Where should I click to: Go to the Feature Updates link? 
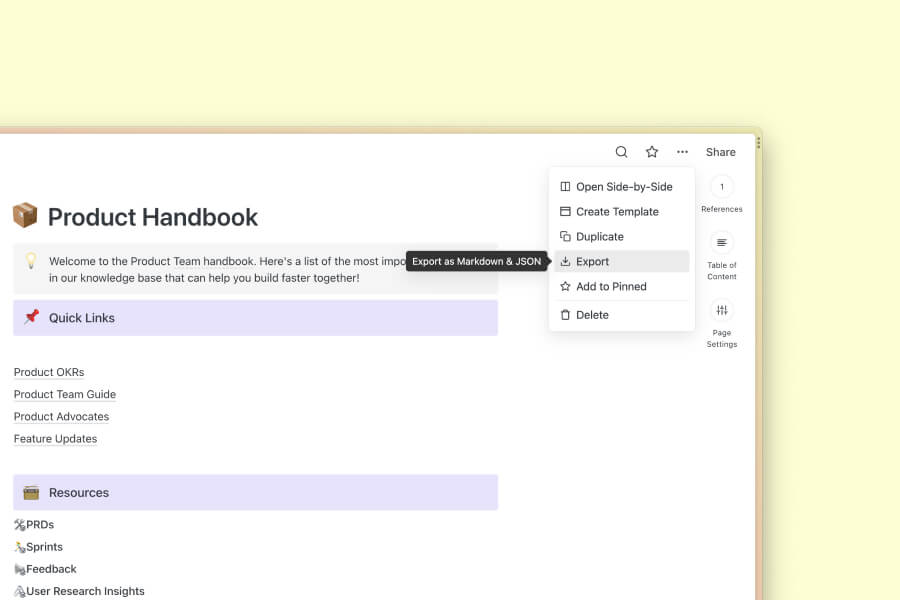pos(55,438)
